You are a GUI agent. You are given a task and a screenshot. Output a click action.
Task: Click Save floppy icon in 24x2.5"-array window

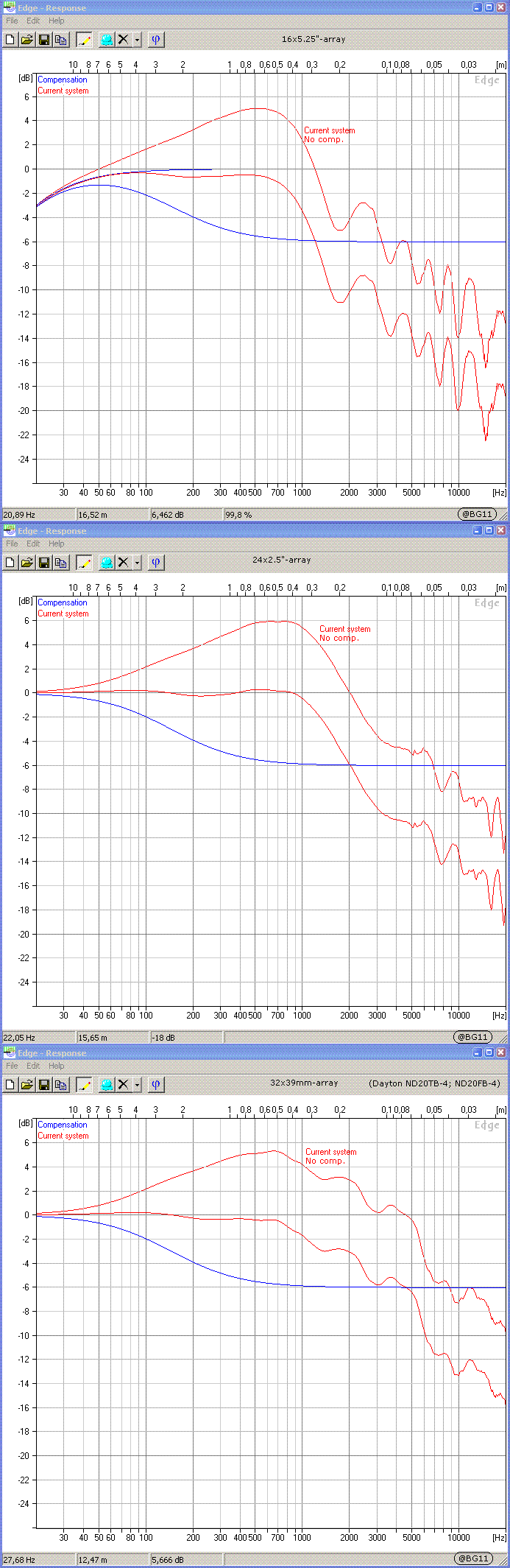pyautogui.click(x=44, y=563)
